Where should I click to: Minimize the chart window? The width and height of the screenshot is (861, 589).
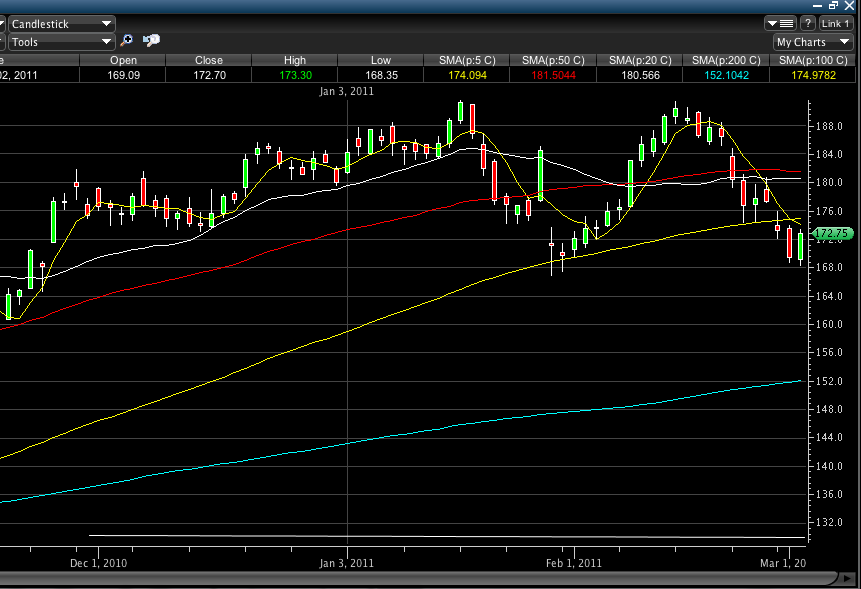818,5
